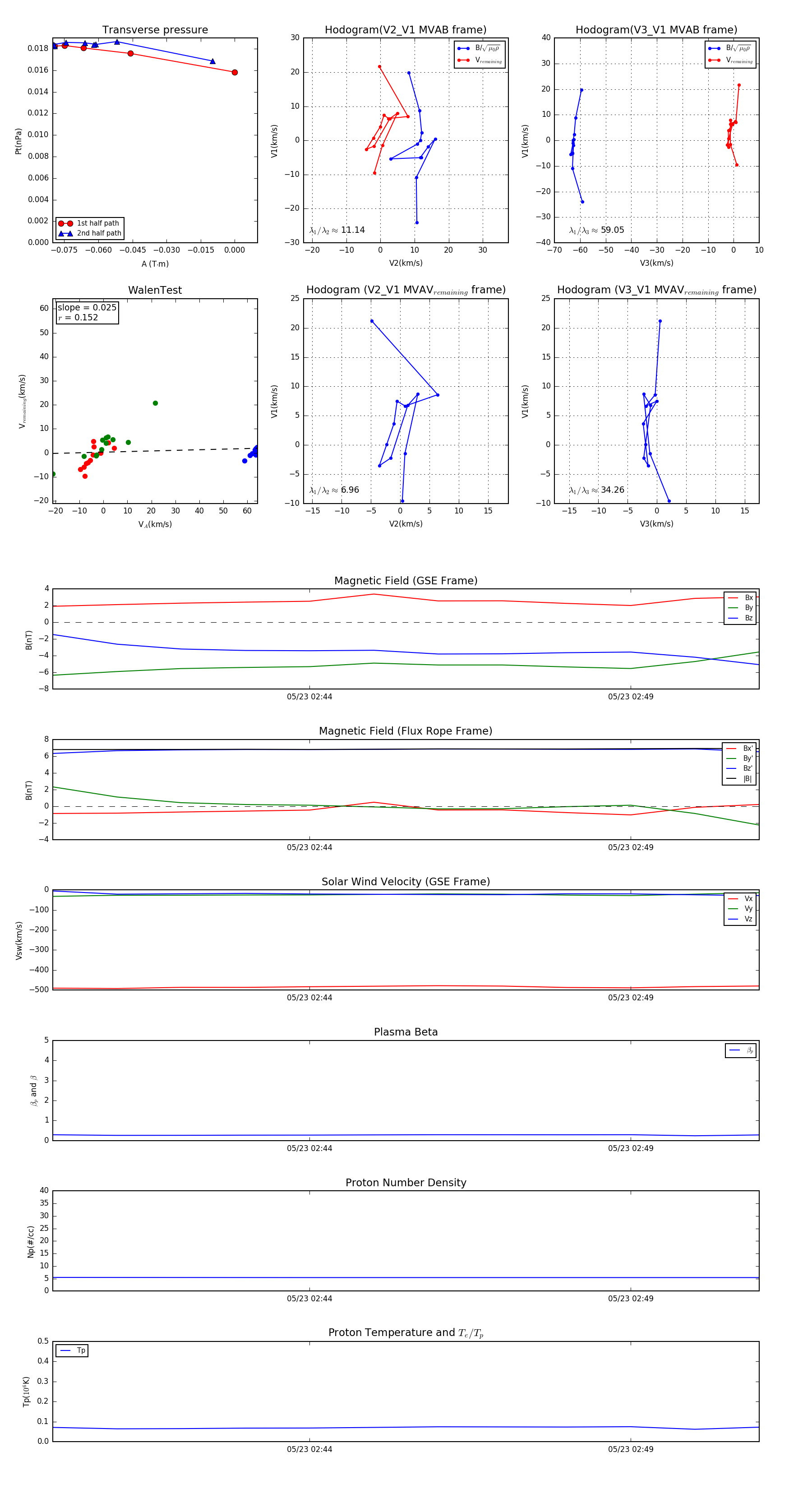Click the 'Bx' legend entry in GSE plot
The image size is (812, 1489).
click(x=741, y=598)
